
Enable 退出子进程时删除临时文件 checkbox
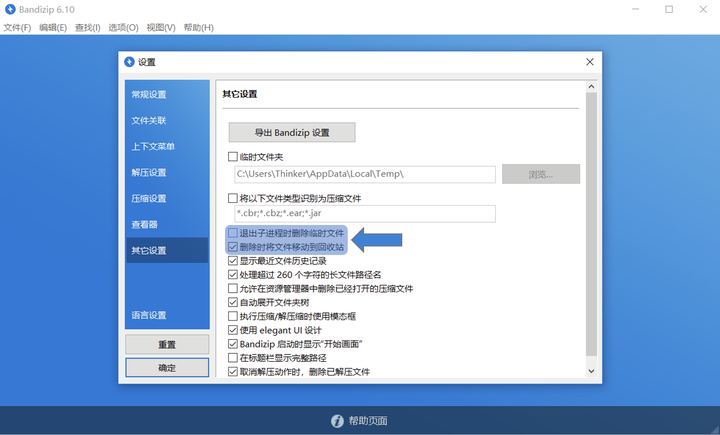(x=233, y=233)
